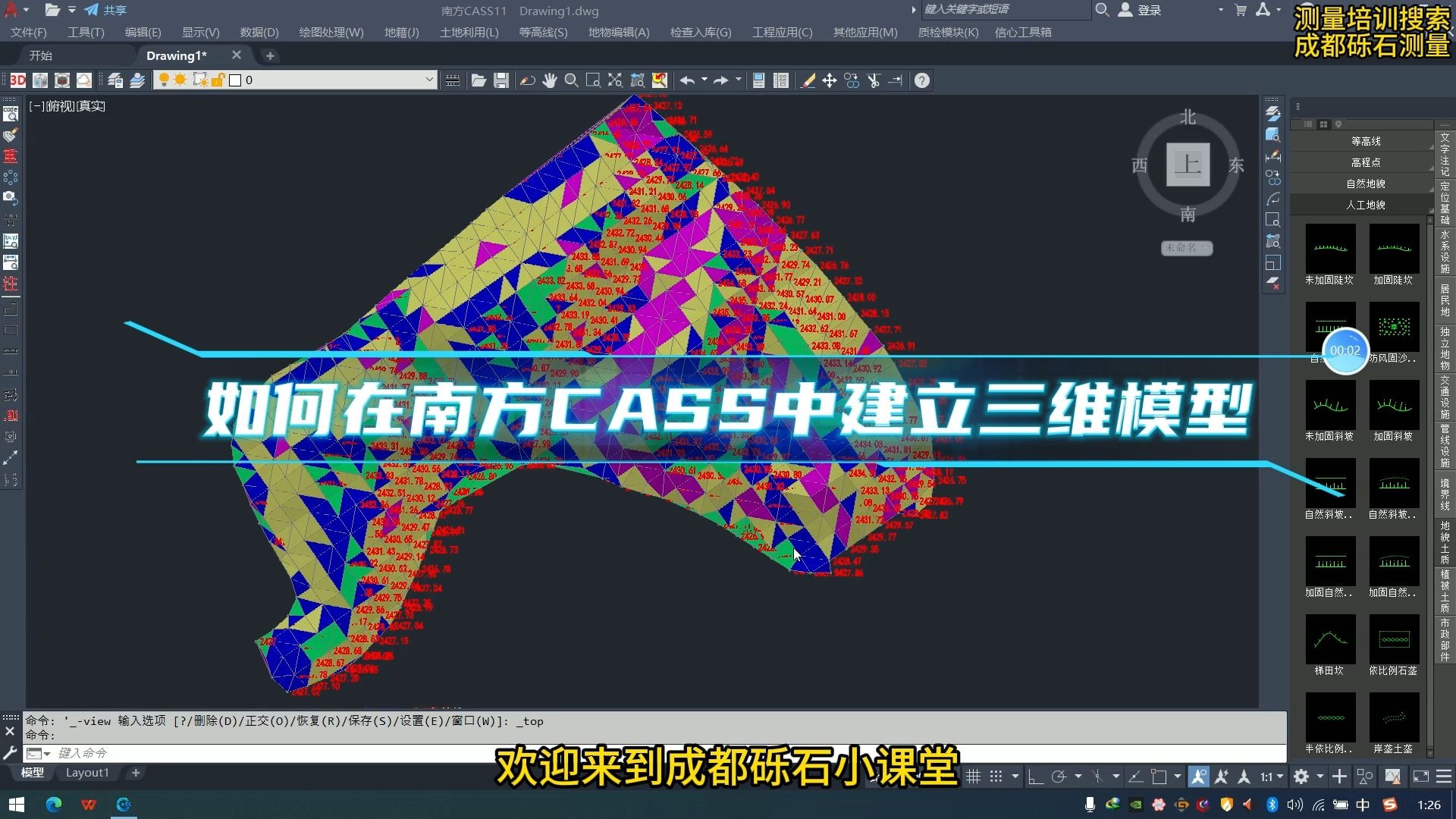Open Help via the question mark icon
Image resolution: width=1456 pixels, height=819 pixels.
pyautogui.click(x=921, y=80)
